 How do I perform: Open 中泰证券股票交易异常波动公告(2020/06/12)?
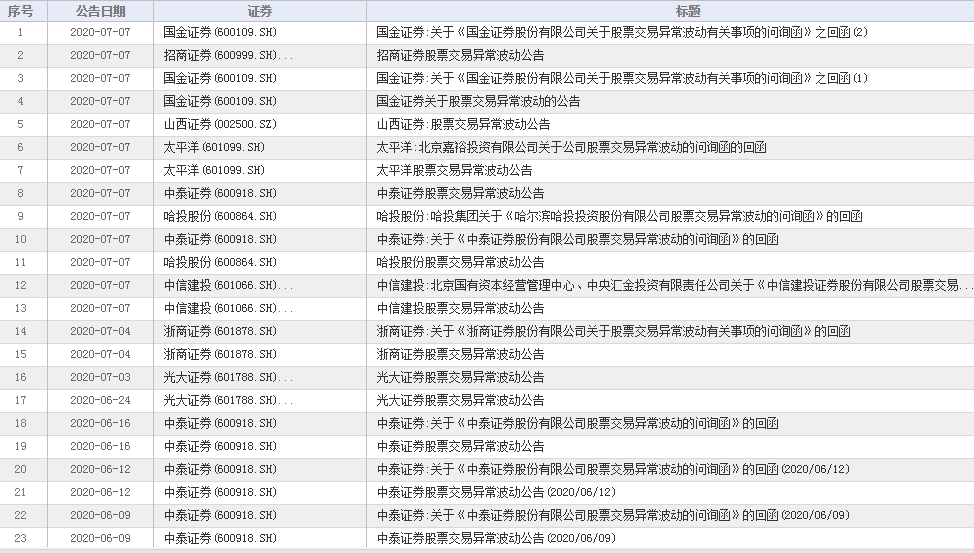click(x=496, y=492)
